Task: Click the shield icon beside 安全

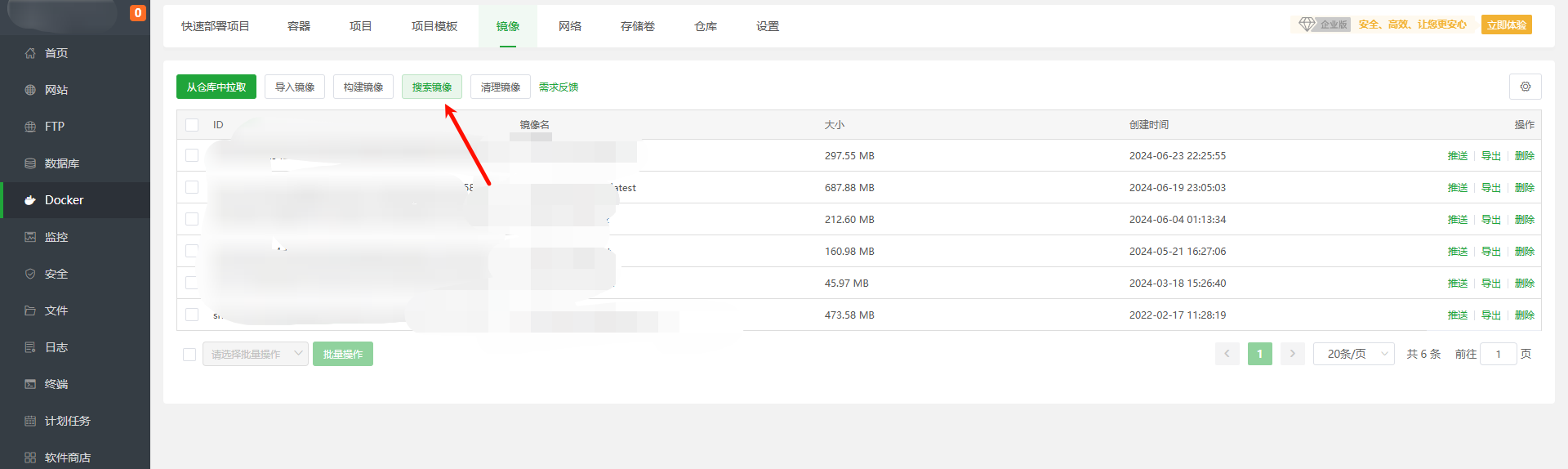Action: pos(30,274)
